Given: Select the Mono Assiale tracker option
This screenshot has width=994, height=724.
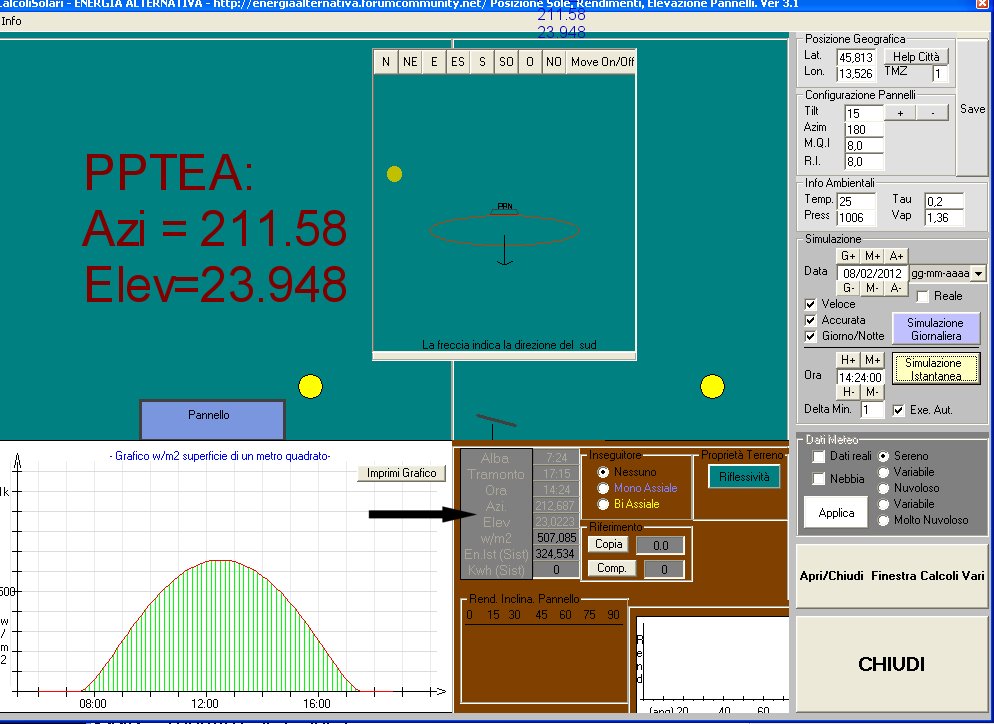Looking at the screenshot, I should tap(603, 488).
